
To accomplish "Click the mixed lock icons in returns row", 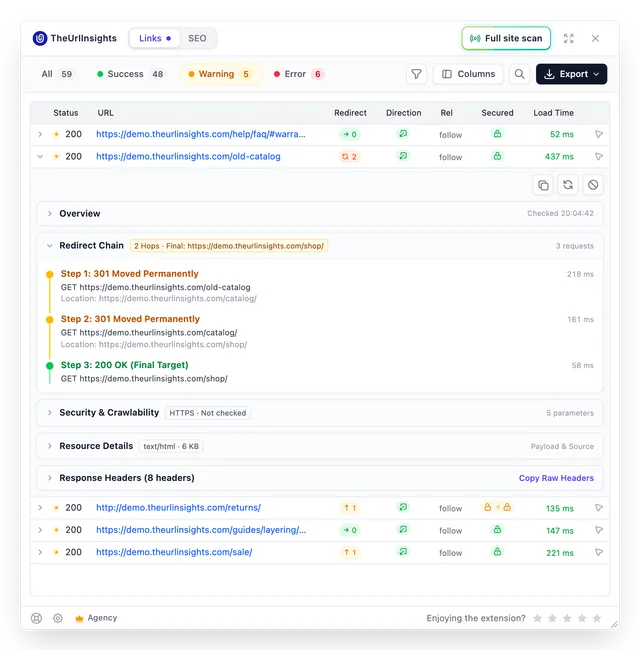I will [497, 507].
